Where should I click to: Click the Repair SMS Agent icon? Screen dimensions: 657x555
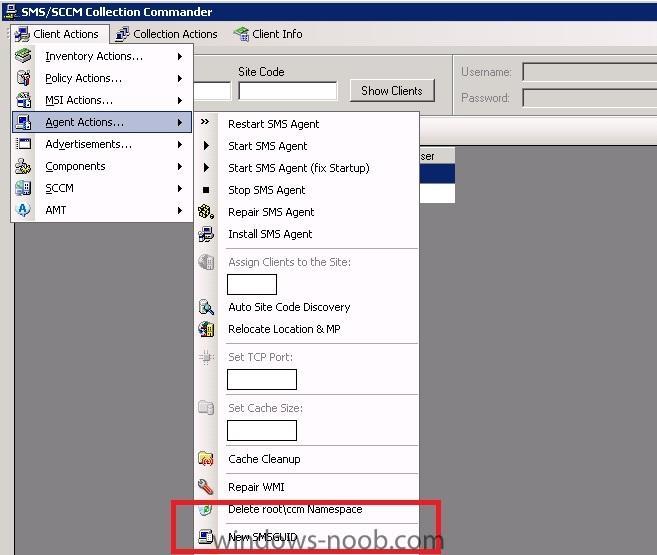click(x=206, y=212)
